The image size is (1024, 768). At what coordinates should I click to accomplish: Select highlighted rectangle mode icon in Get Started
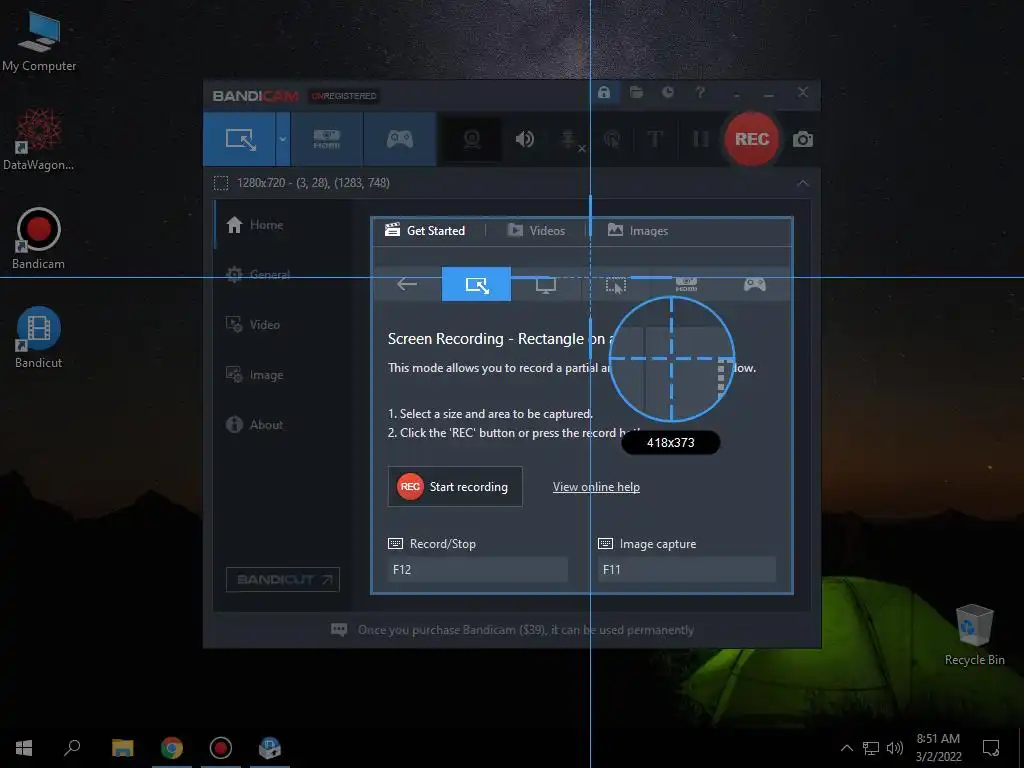[x=477, y=284]
